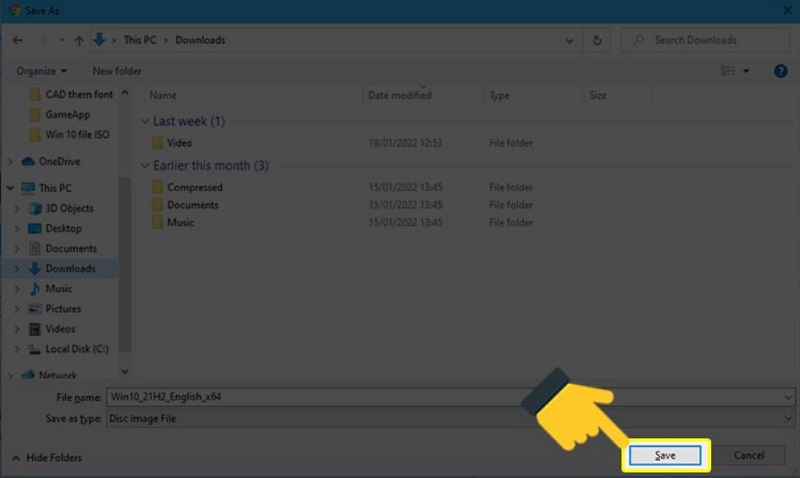
Task: Sort files by Date modified column
Action: [400, 95]
